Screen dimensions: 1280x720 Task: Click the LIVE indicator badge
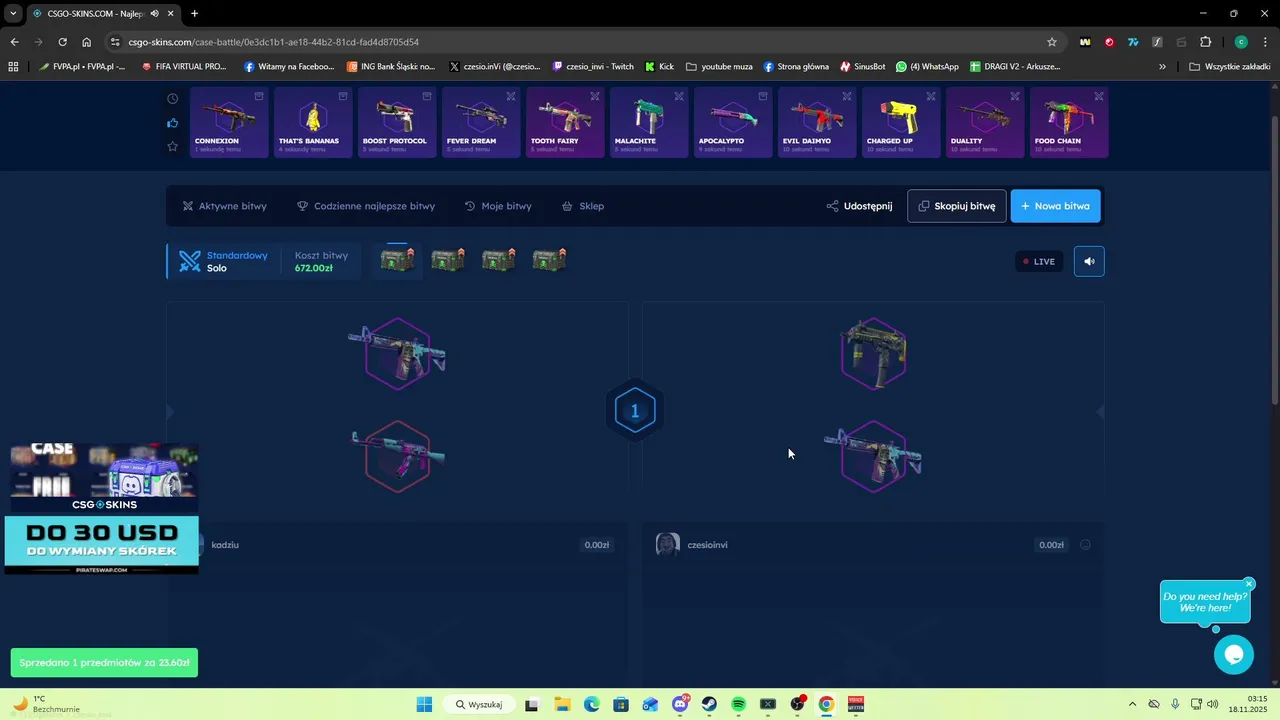coord(1039,261)
